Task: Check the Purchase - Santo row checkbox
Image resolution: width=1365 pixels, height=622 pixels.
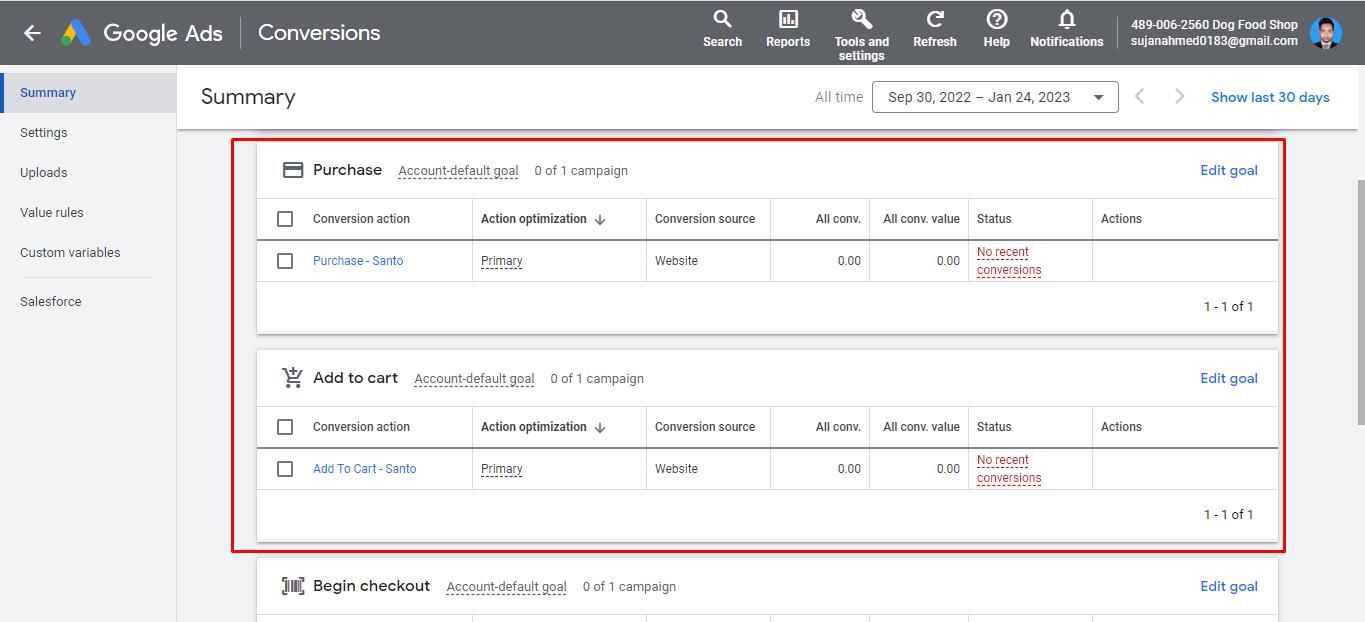Action: pyautogui.click(x=285, y=261)
